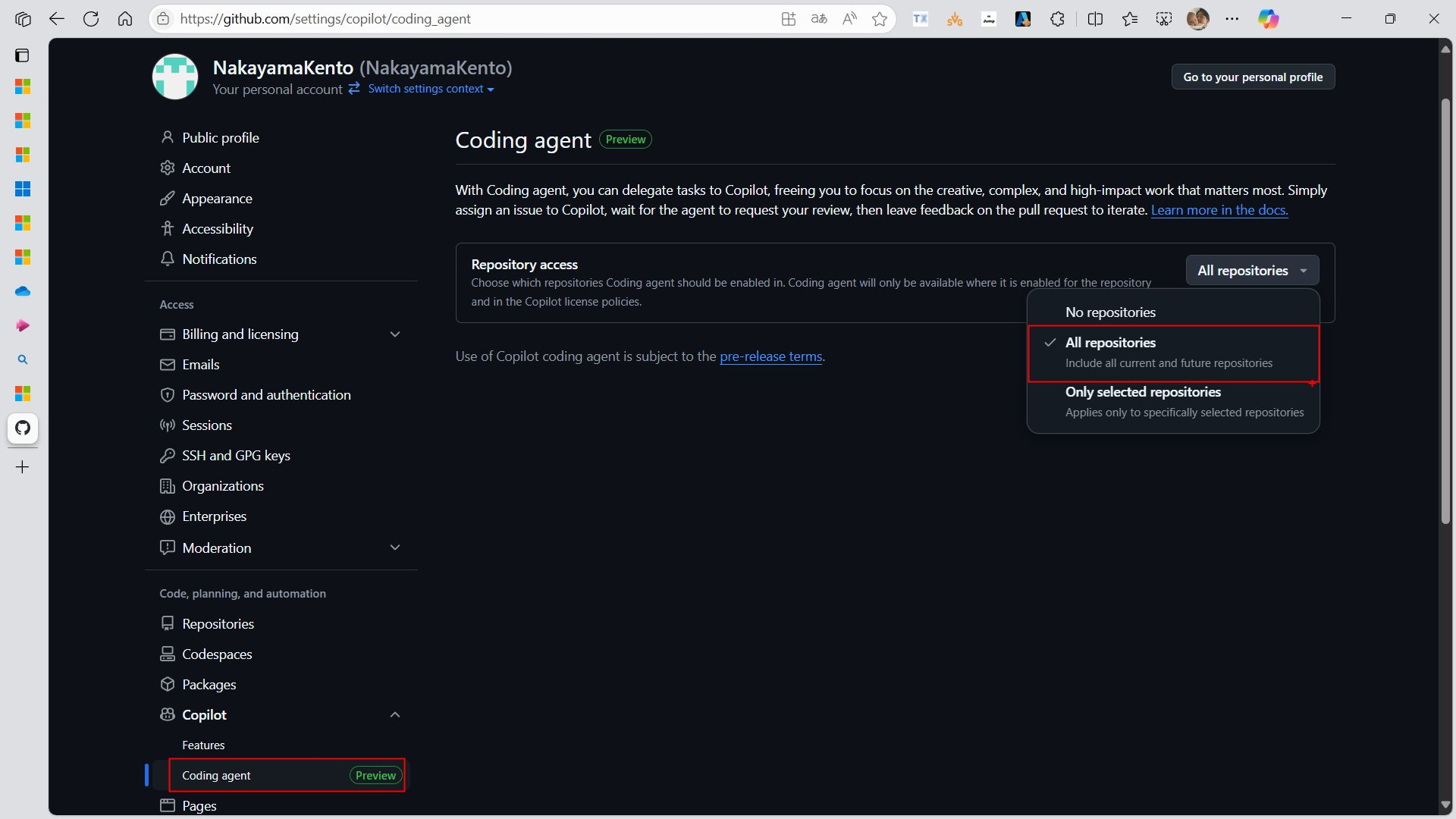Open Organizations settings
This screenshot has width=1456, height=819.
223,486
